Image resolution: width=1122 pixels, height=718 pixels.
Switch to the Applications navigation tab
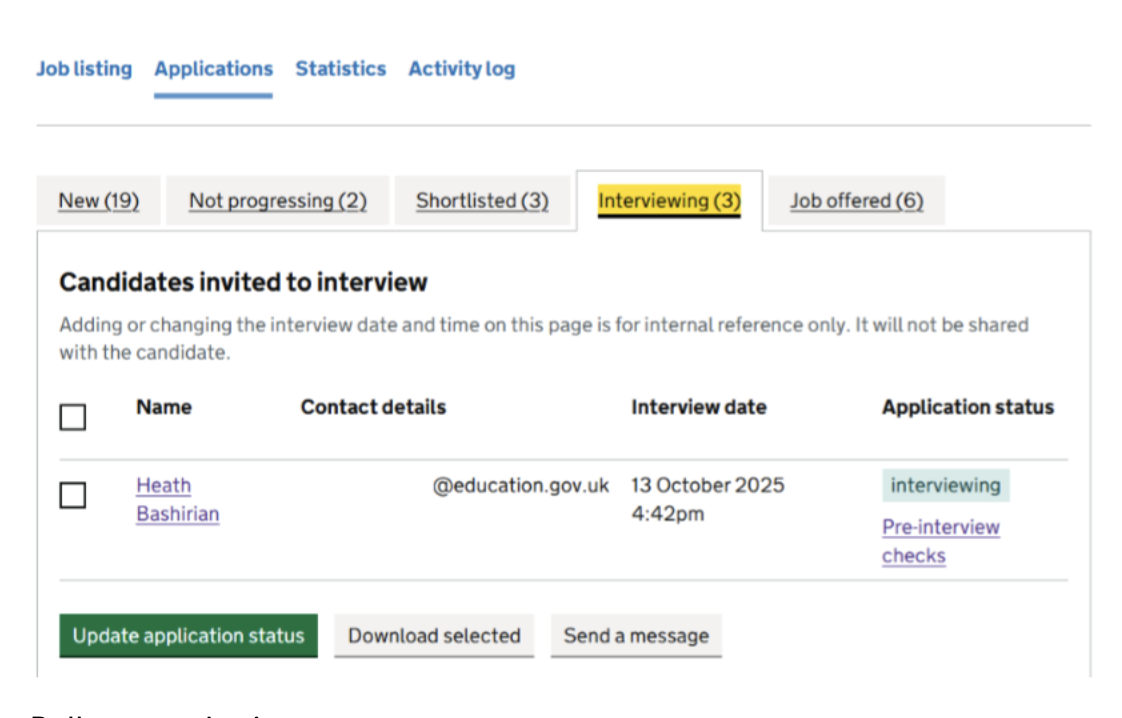coord(213,69)
